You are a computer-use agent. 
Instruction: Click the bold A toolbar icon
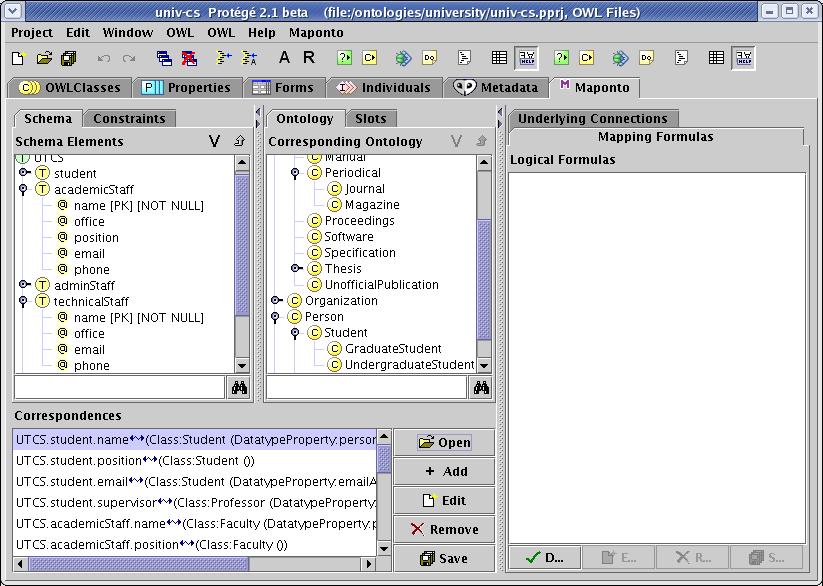(x=284, y=57)
